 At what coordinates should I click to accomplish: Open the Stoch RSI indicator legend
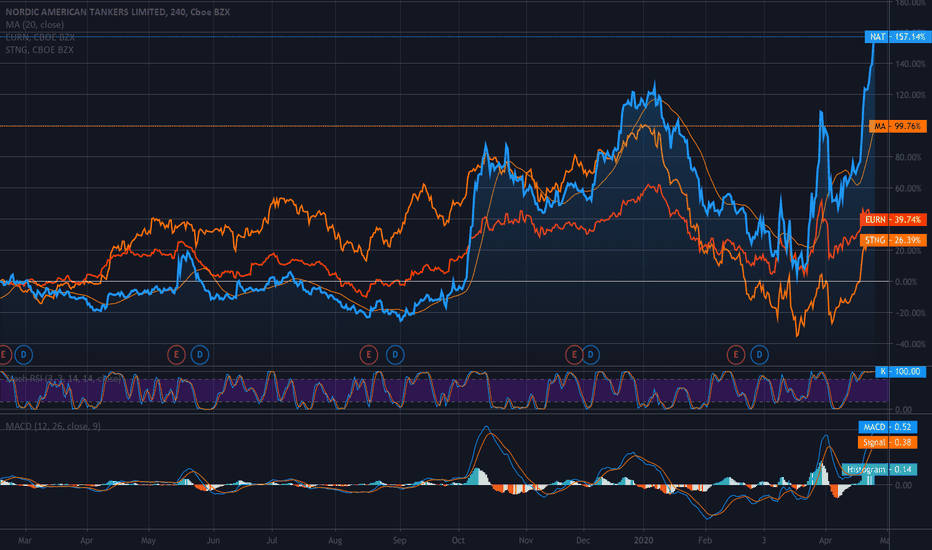63,378
